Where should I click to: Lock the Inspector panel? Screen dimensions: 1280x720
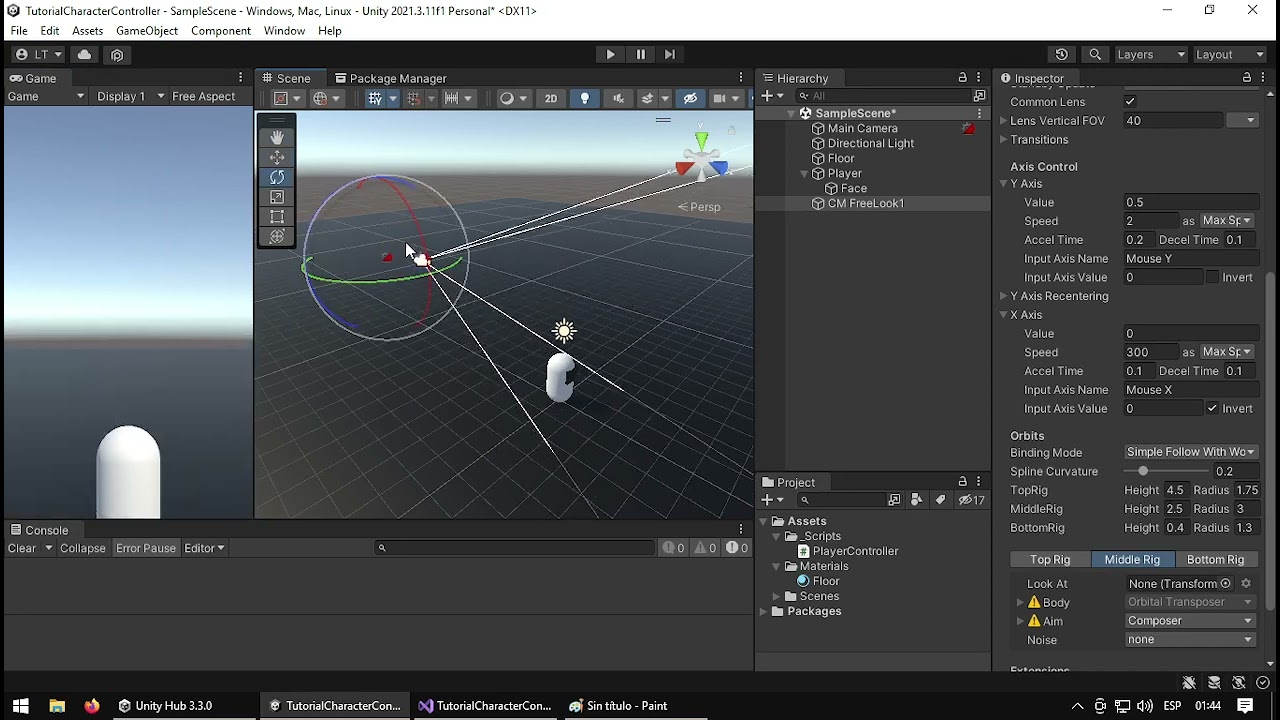point(1247,78)
